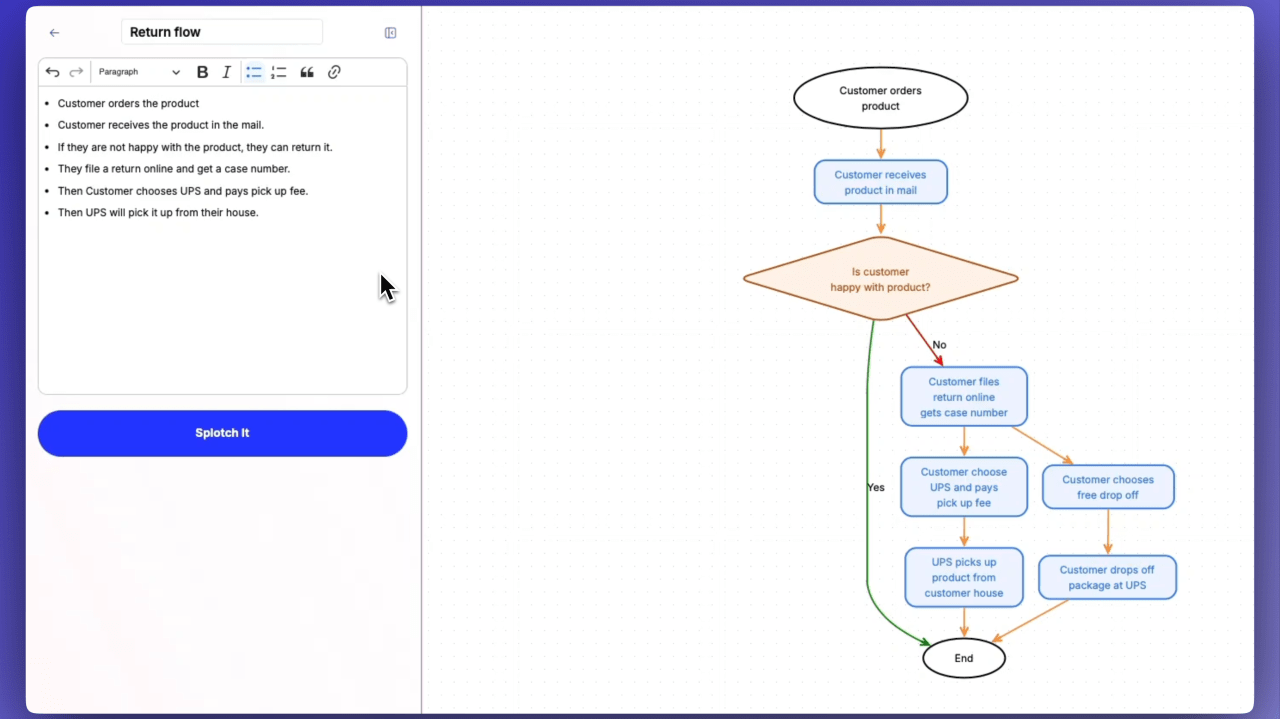
Task: Open the Paragraph style dropdown
Action: [138, 72]
